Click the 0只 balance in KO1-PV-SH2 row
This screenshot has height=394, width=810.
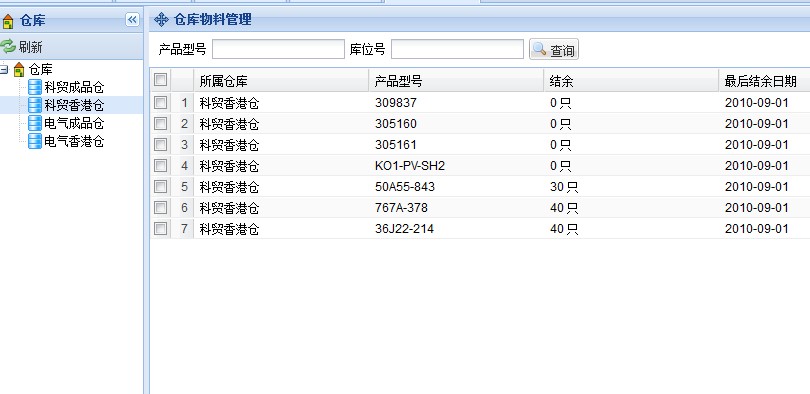tap(560, 166)
